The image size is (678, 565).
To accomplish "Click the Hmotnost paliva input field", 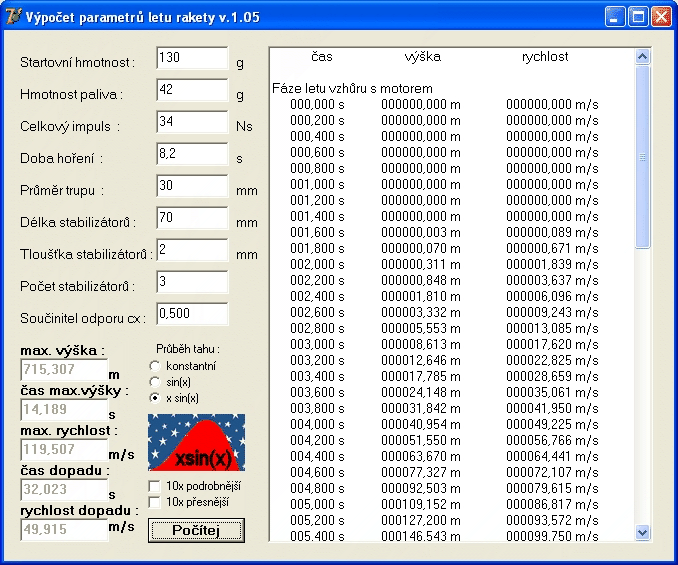I will click(192, 91).
